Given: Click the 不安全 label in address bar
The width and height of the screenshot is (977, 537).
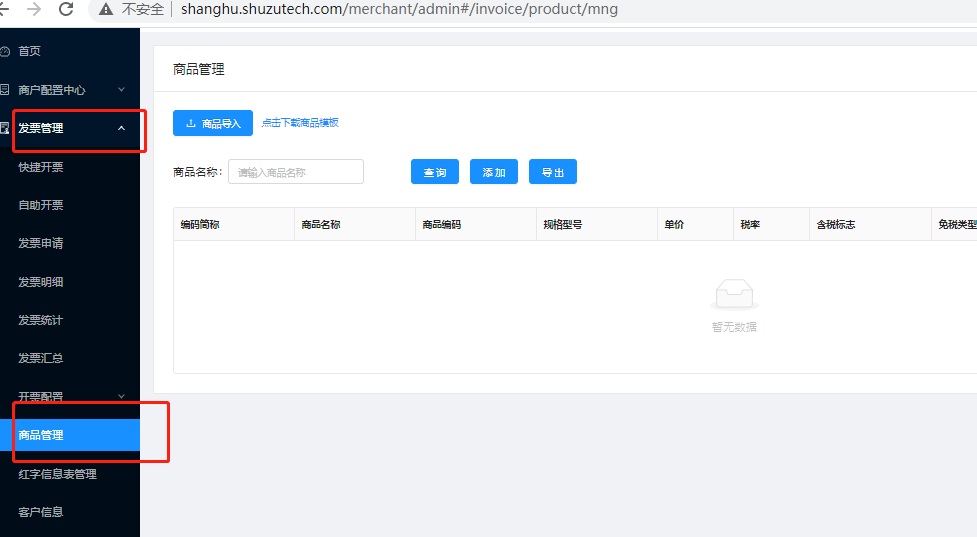Looking at the screenshot, I should point(143,9).
